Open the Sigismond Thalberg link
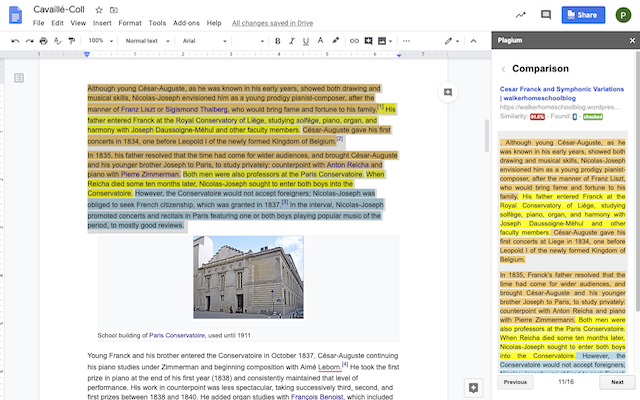 pyautogui.click(x=196, y=109)
